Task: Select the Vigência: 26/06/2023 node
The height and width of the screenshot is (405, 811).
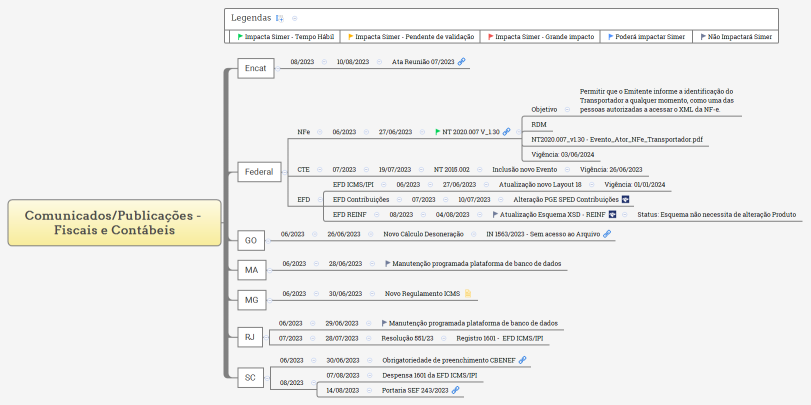Action: coord(611,170)
